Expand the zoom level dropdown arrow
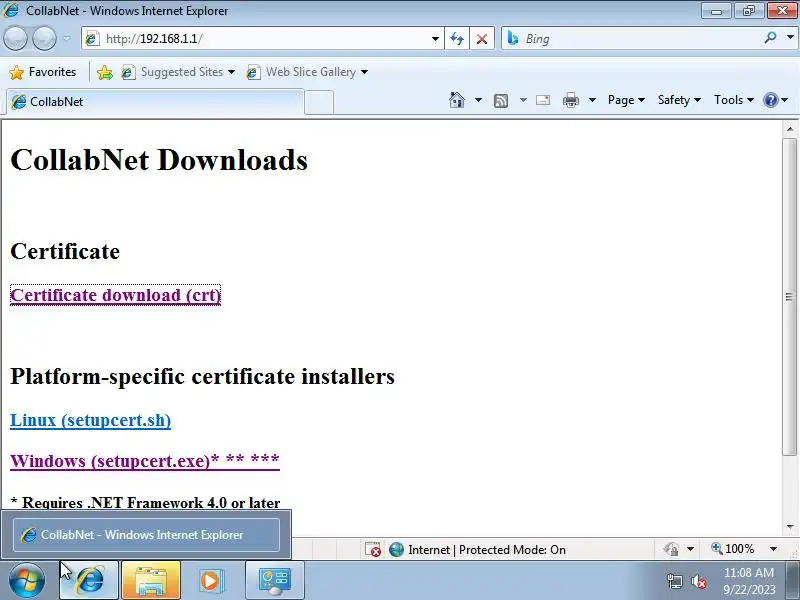The width and height of the screenshot is (800, 600). click(x=773, y=549)
